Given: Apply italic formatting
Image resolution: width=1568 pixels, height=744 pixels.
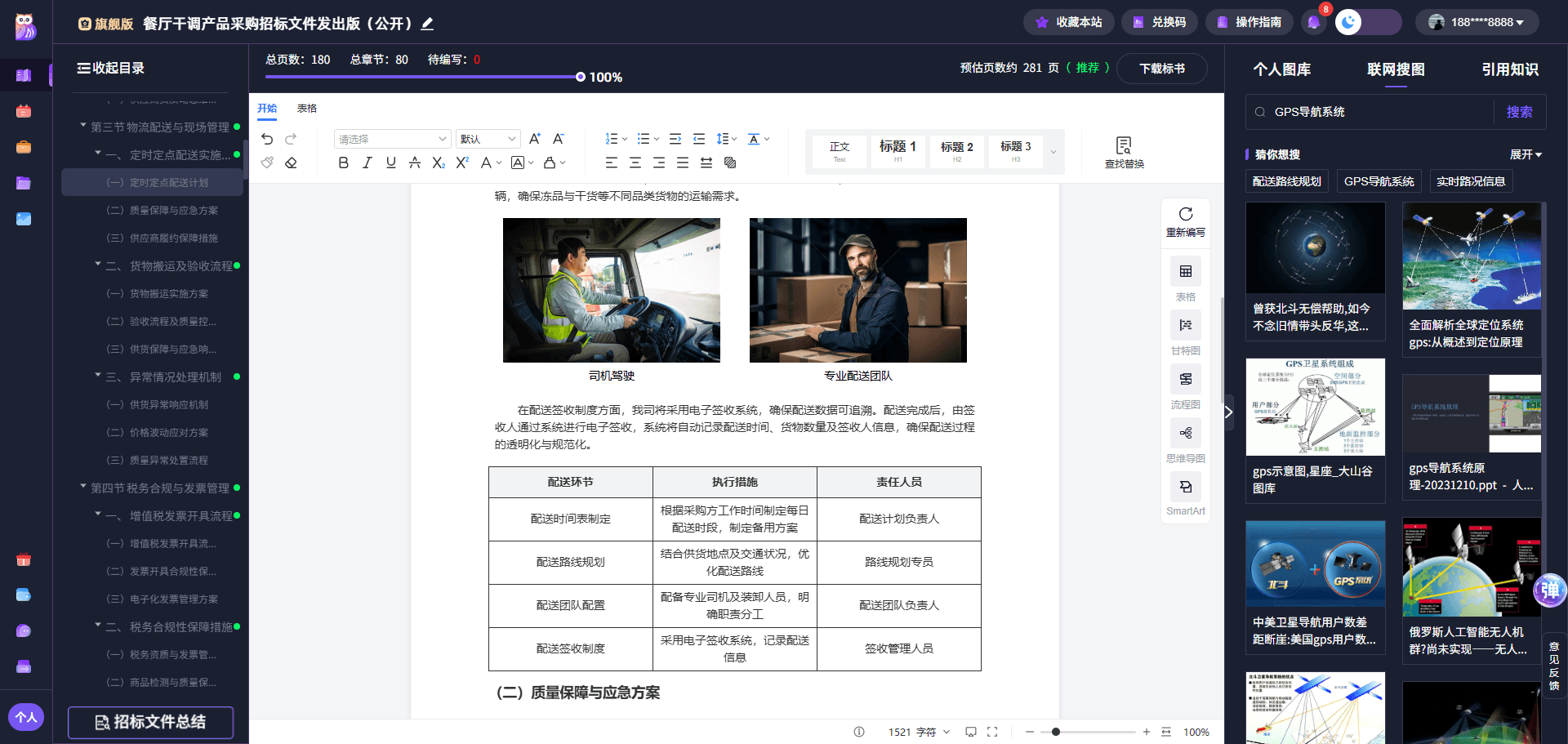Looking at the screenshot, I should coord(367,163).
